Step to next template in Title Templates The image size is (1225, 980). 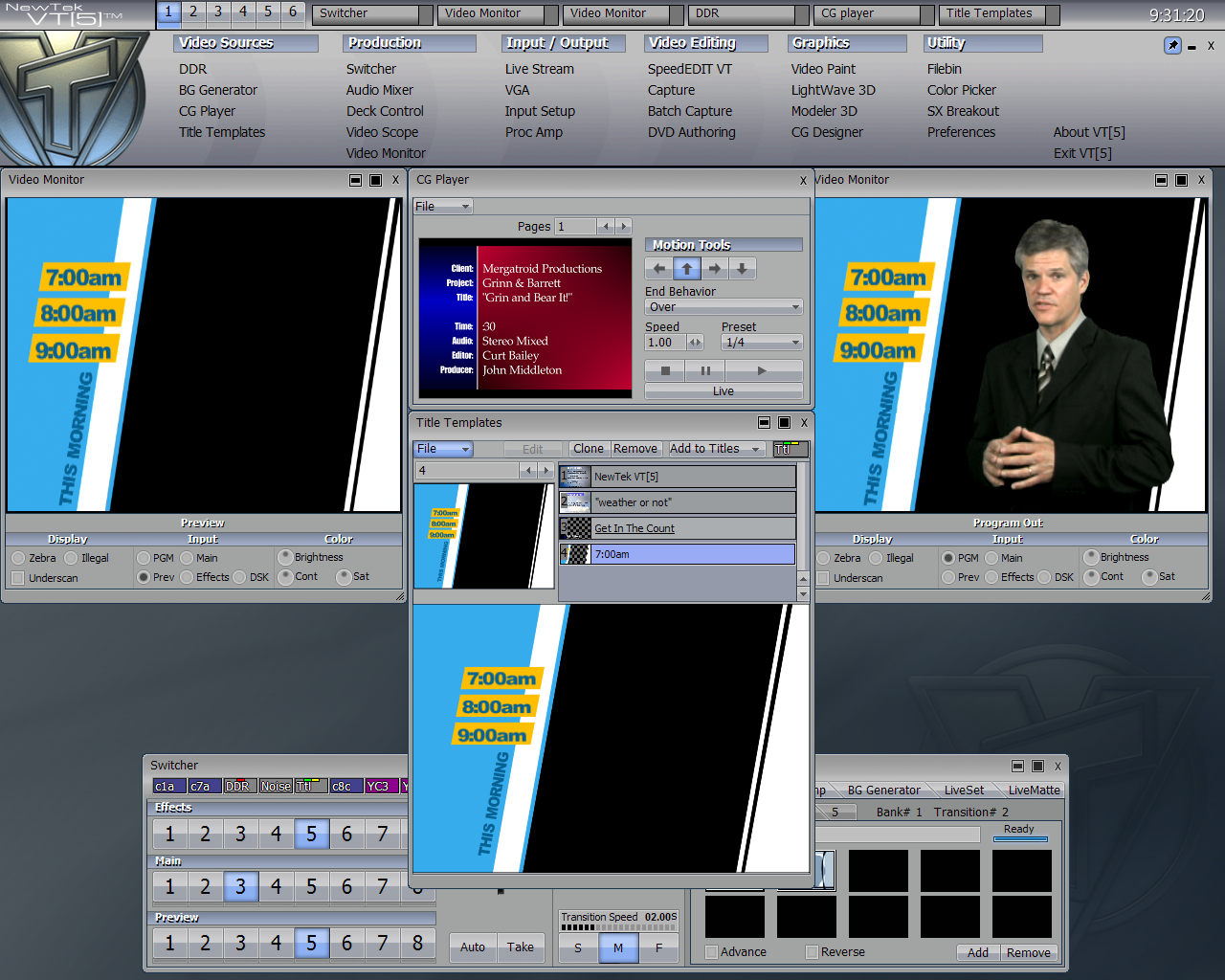point(546,470)
